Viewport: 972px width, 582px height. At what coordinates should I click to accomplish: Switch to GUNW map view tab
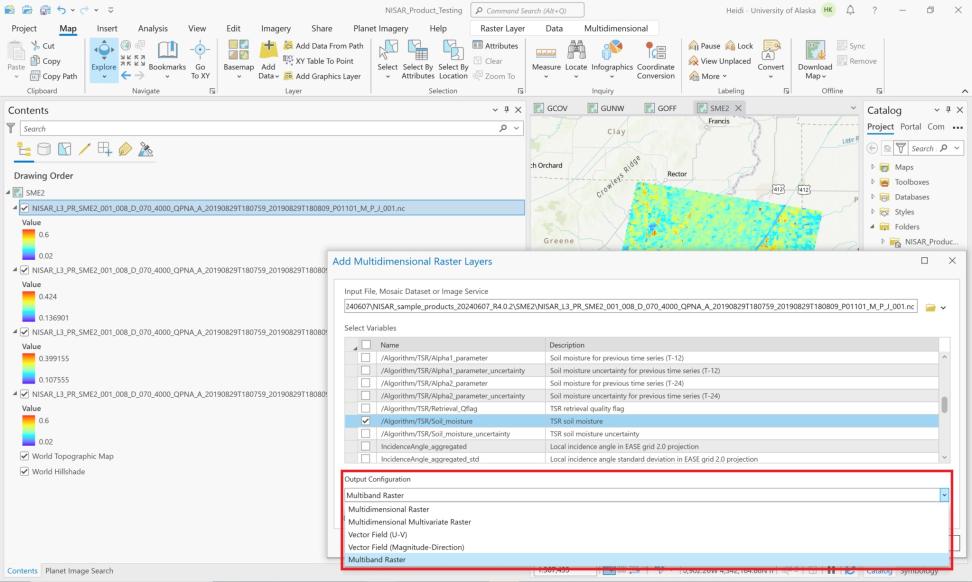606,108
